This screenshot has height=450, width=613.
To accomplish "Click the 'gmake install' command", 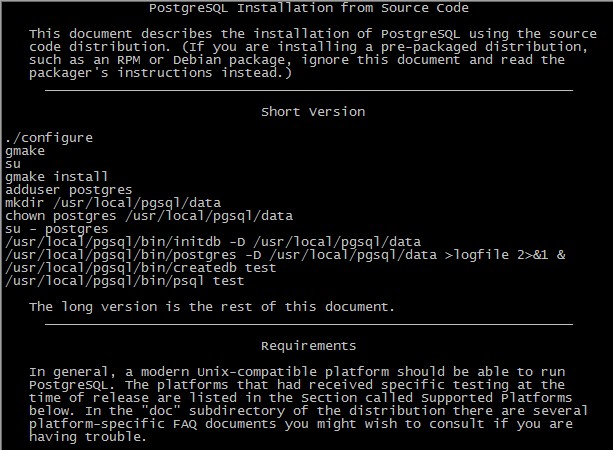I will pyautogui.click(x=57, y=177).
